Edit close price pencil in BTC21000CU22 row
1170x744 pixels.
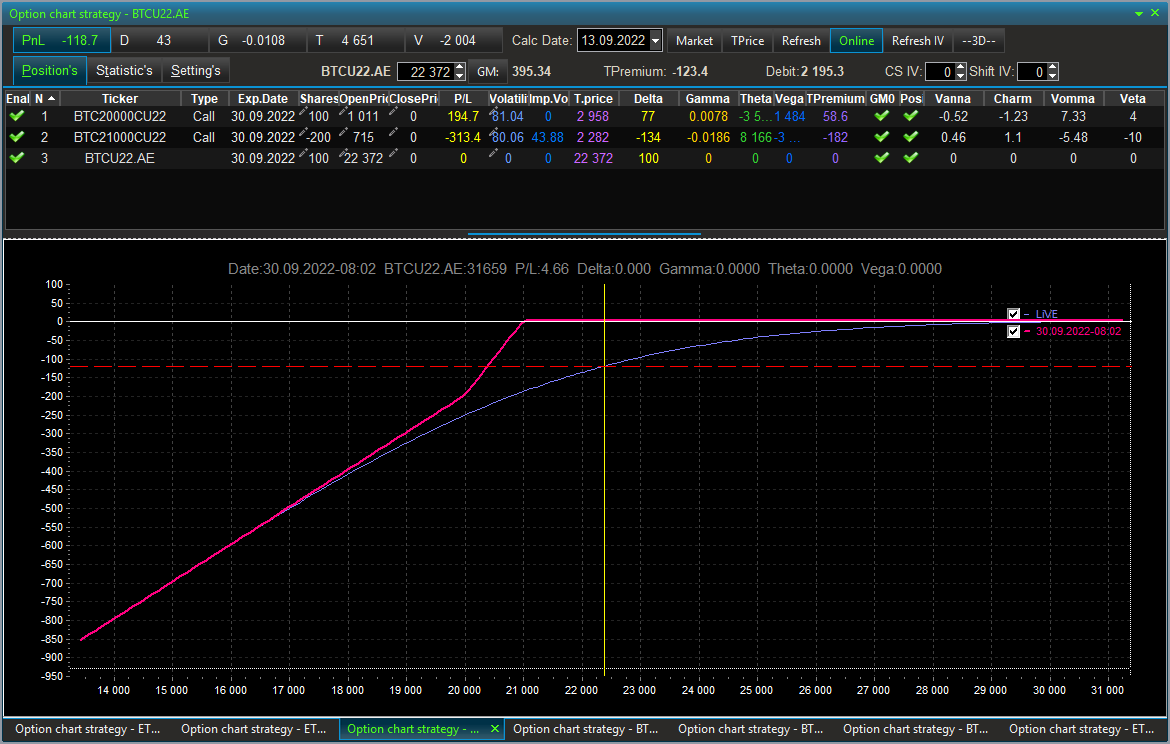click(393, 133)
